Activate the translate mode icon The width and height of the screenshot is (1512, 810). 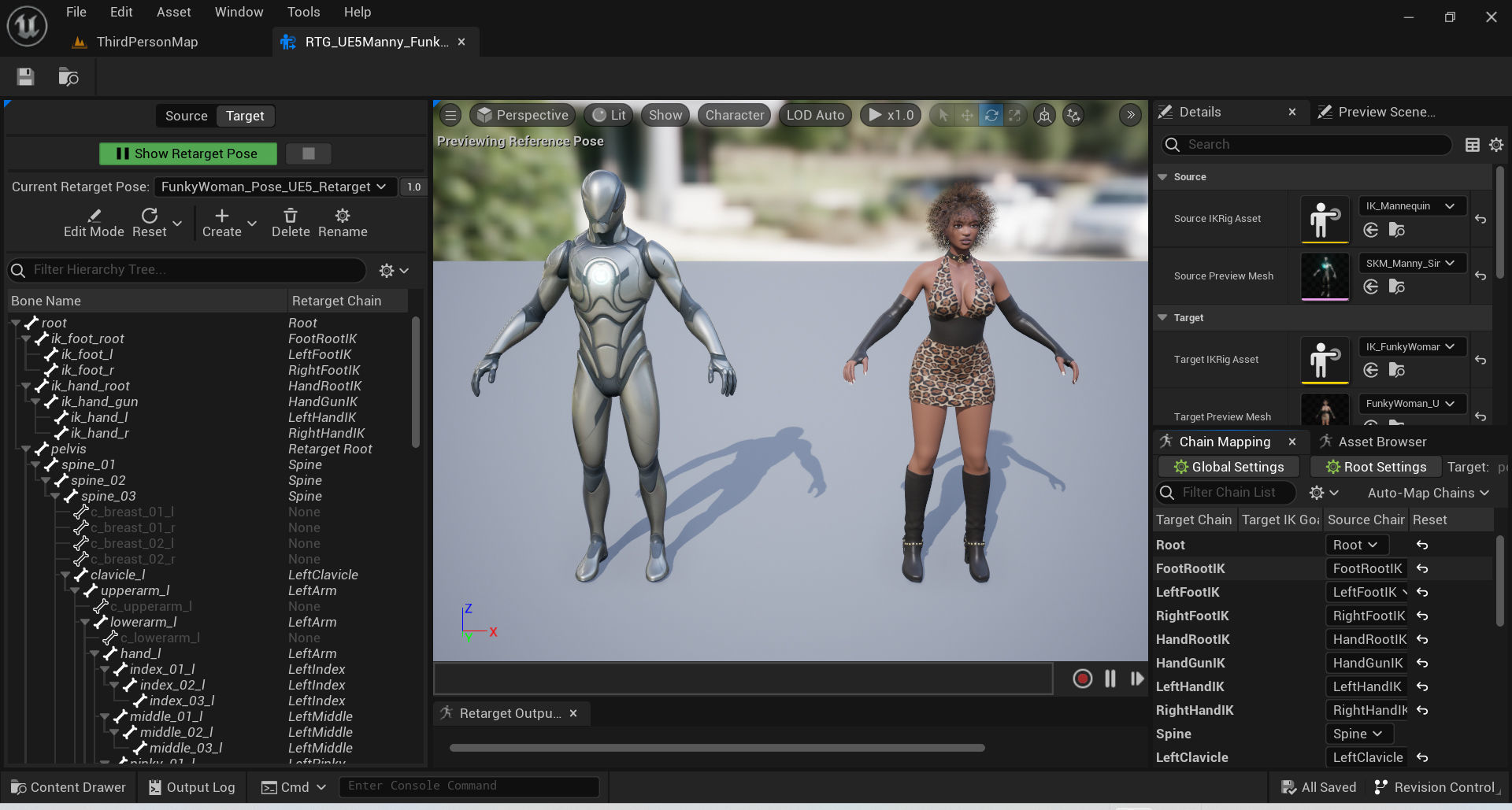pos(967,115)
